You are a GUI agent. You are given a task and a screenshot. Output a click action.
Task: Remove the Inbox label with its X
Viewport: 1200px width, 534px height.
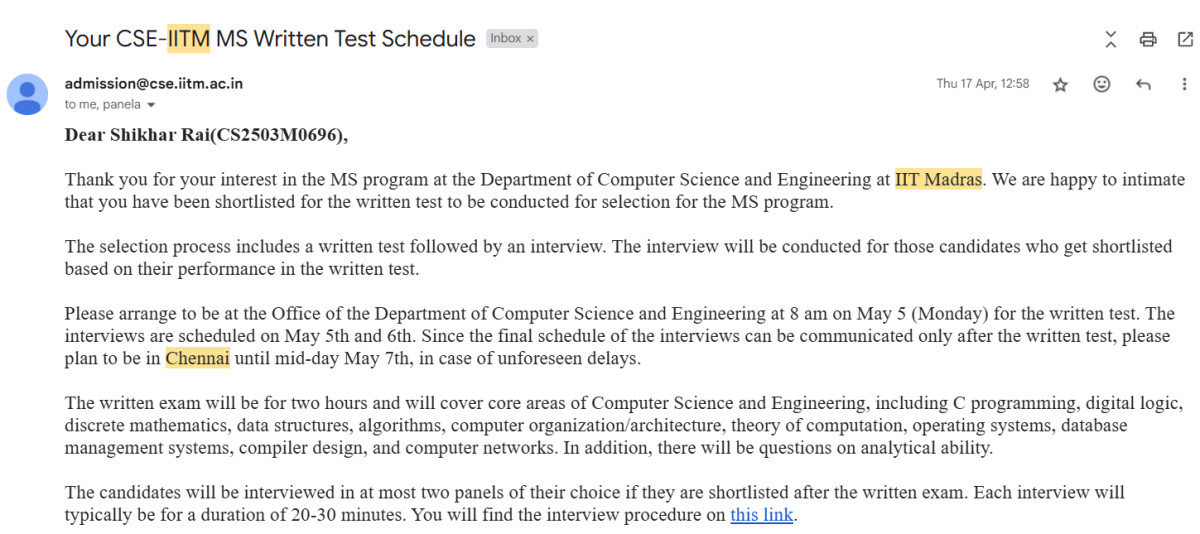point(530,39)
